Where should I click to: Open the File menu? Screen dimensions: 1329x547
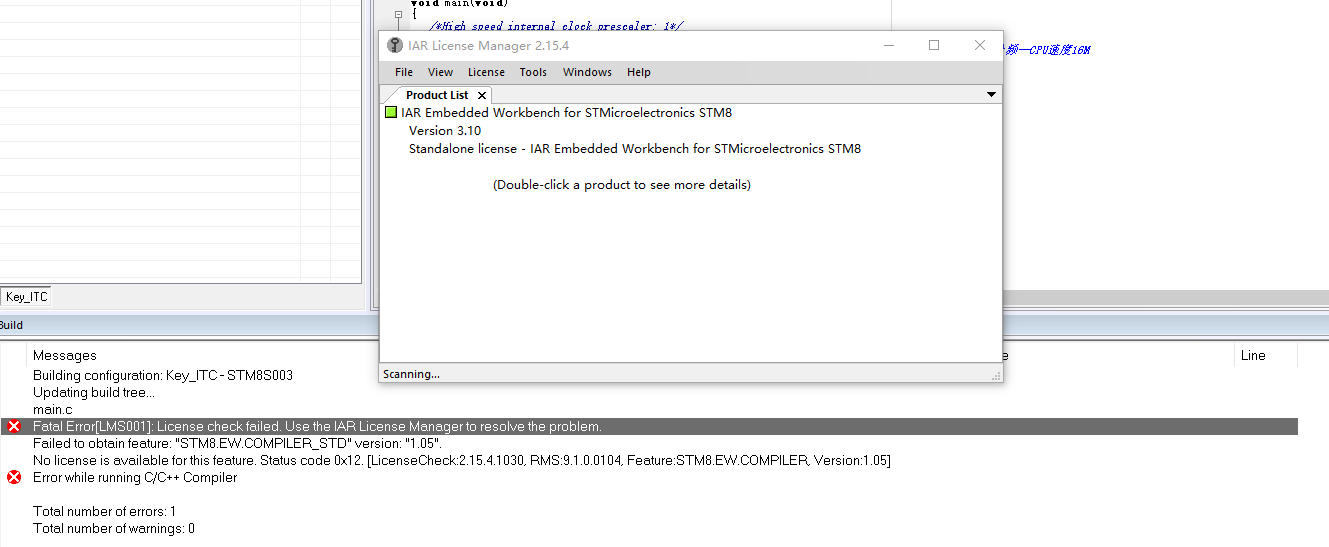point(404,72)
